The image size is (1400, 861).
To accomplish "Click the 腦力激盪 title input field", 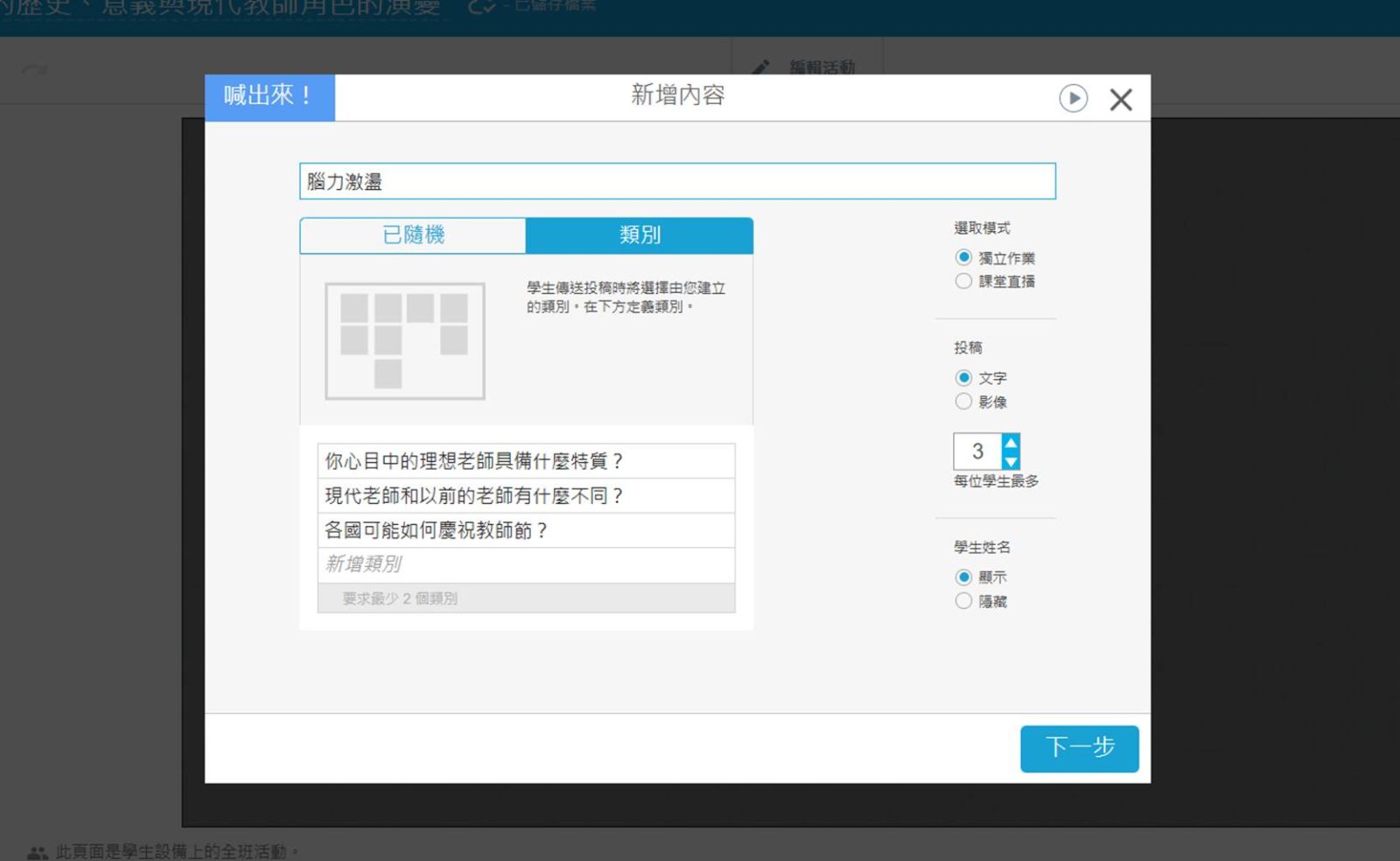I will click(x=676, y=181).
